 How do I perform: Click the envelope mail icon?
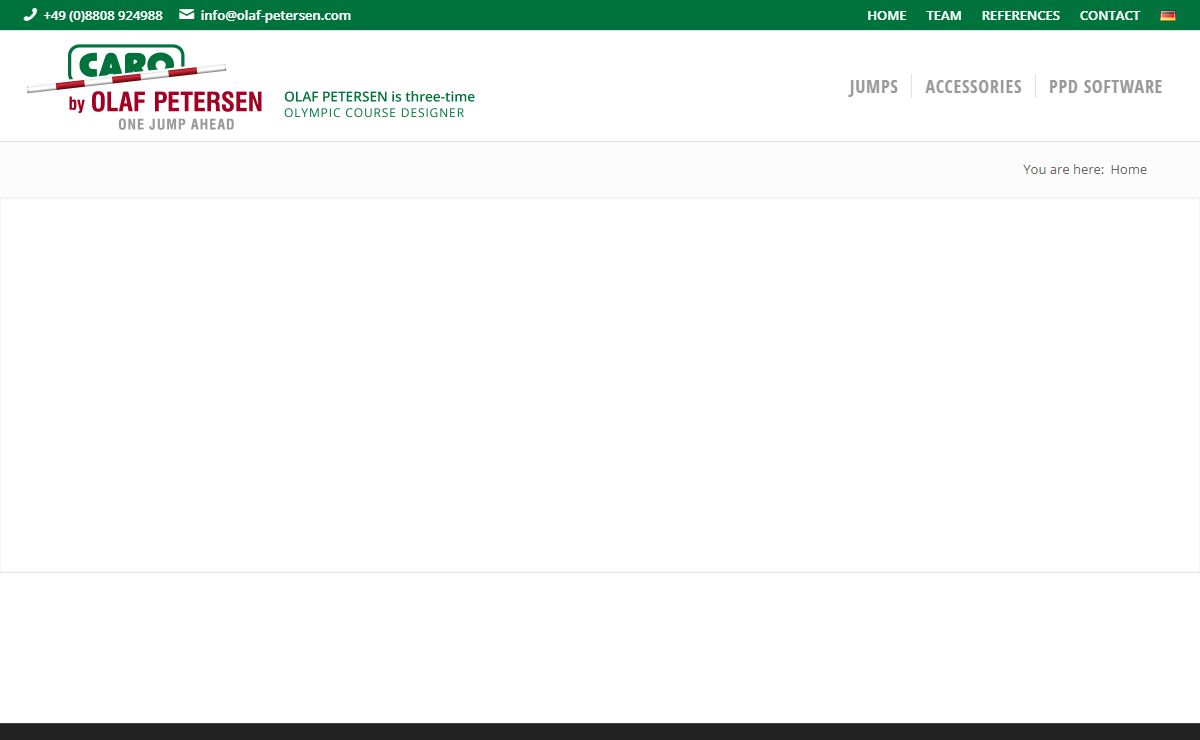click(186, 15)
